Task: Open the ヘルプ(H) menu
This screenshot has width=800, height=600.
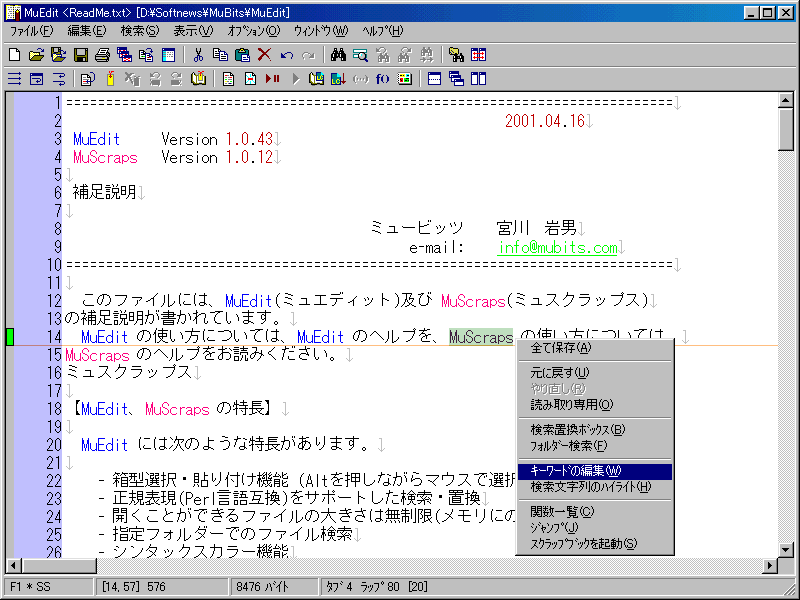Action: click(383, 31)
